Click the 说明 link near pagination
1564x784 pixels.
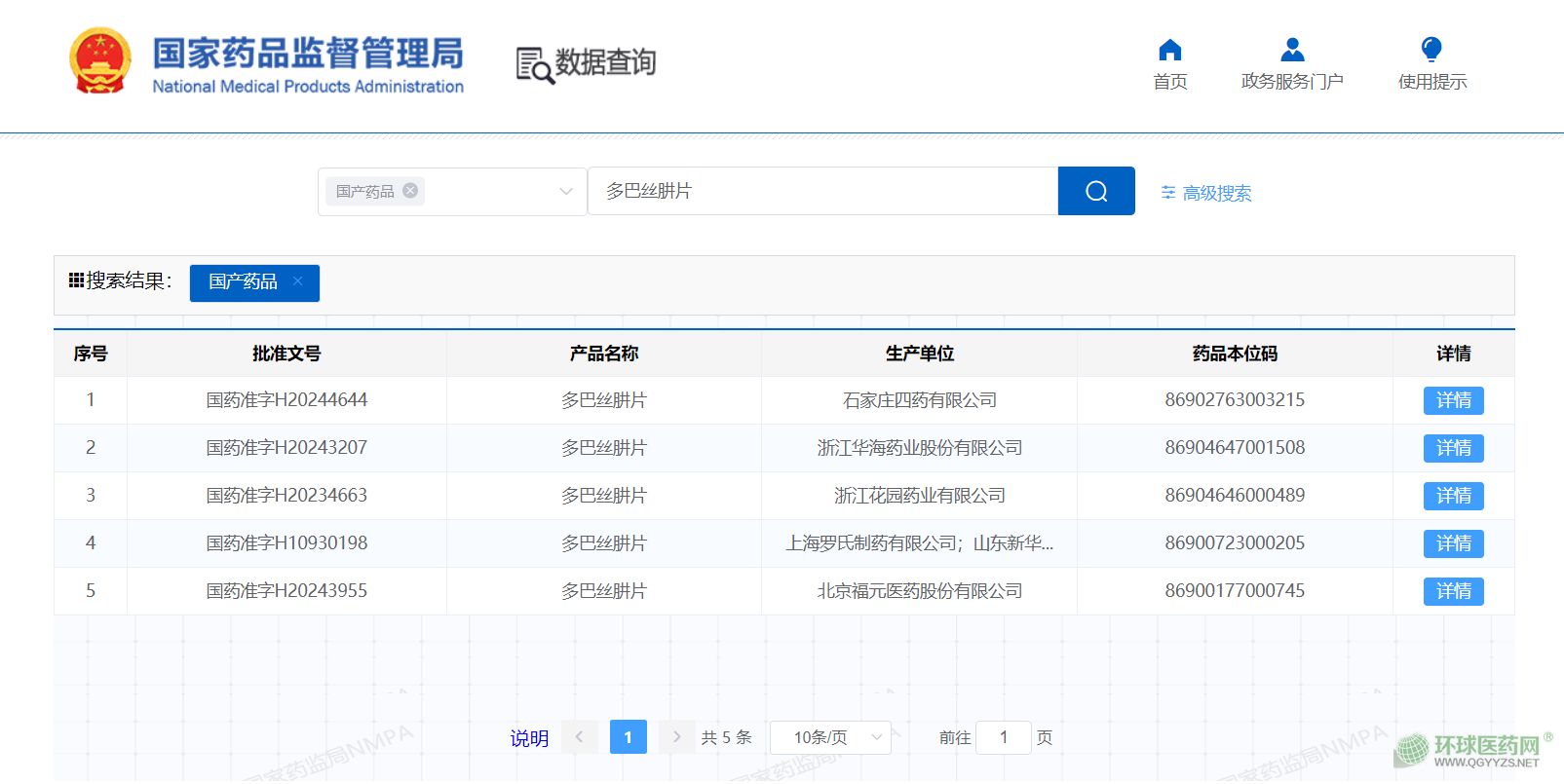529,738
